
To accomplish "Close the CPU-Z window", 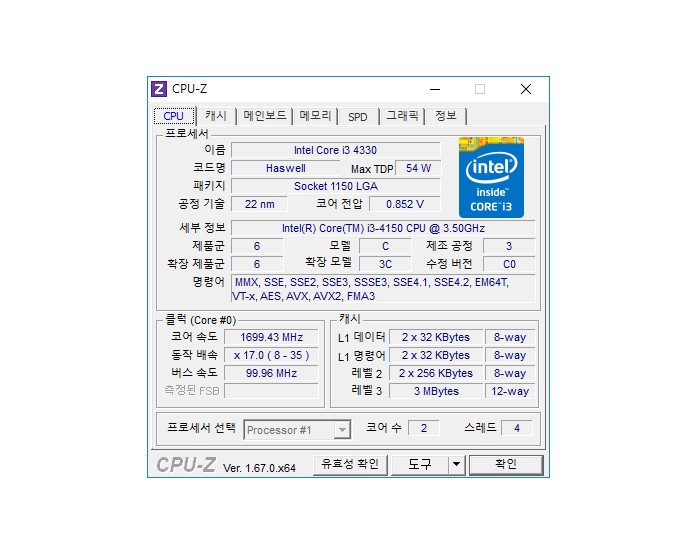I will coord(526,89).
